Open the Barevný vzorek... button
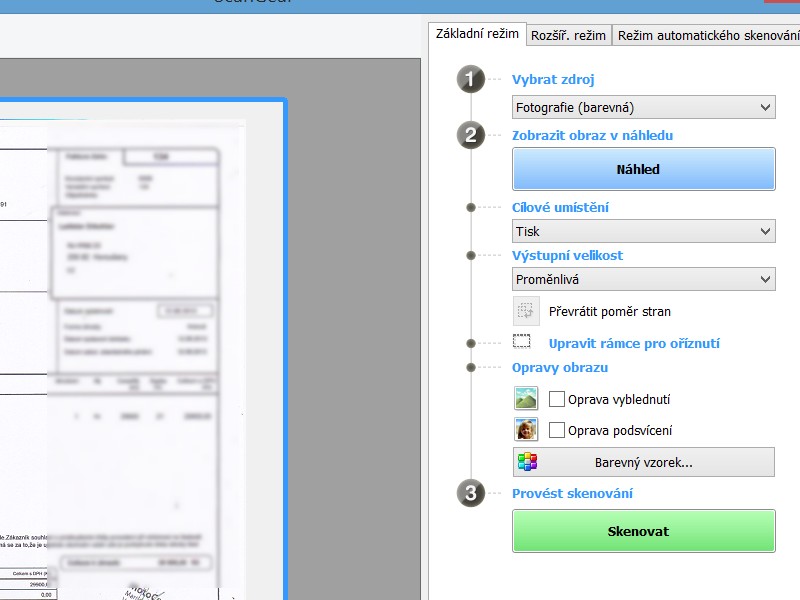The height and width of the screenshot is (600, 800). 643,462
